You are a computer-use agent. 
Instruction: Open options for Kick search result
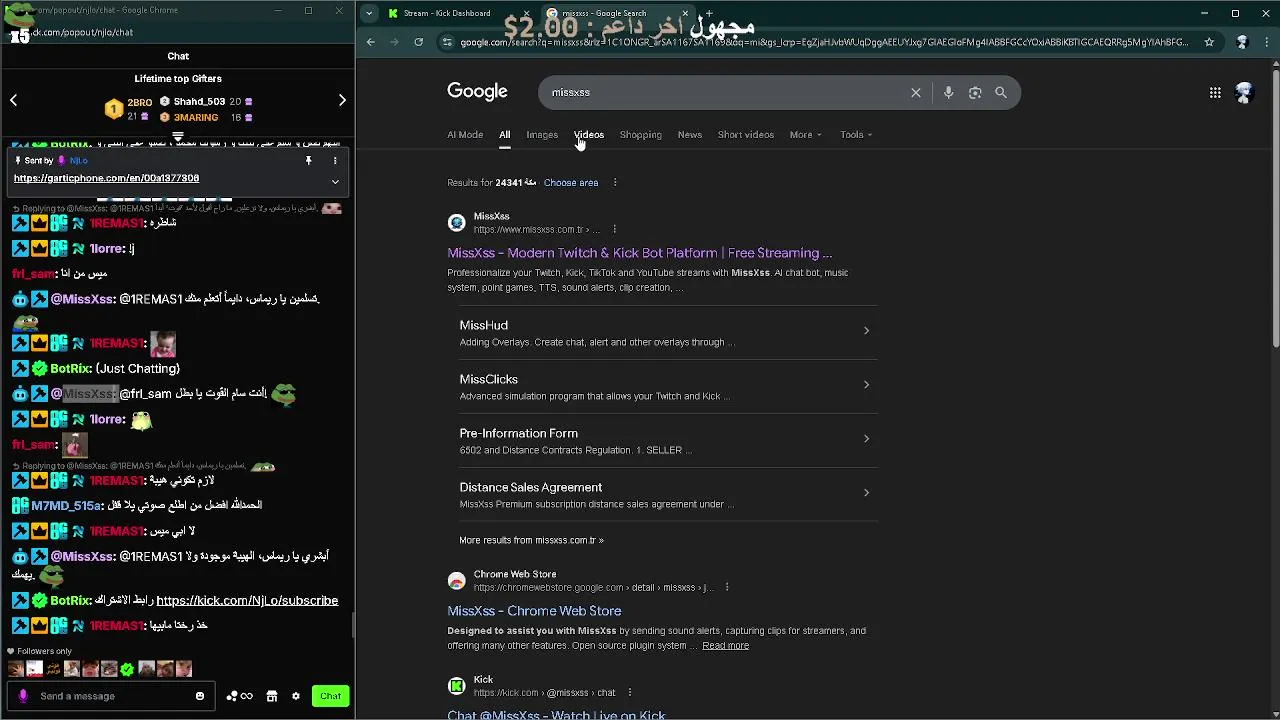pyautogui.click(x=629, y=692)
